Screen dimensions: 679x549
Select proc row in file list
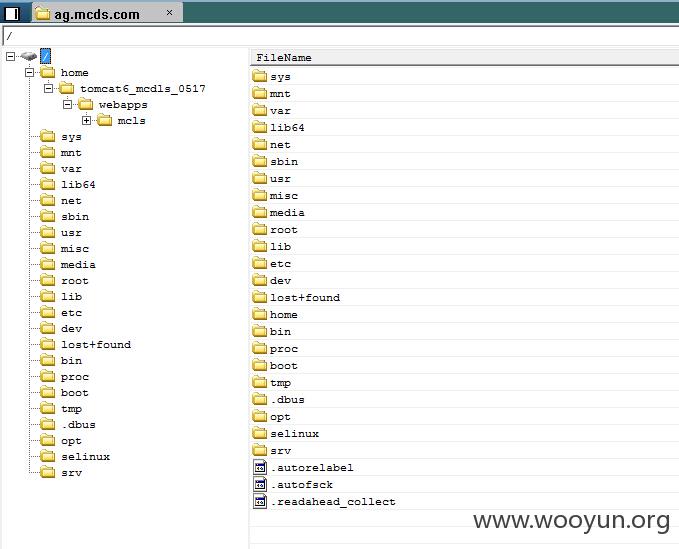pos(464,349)
